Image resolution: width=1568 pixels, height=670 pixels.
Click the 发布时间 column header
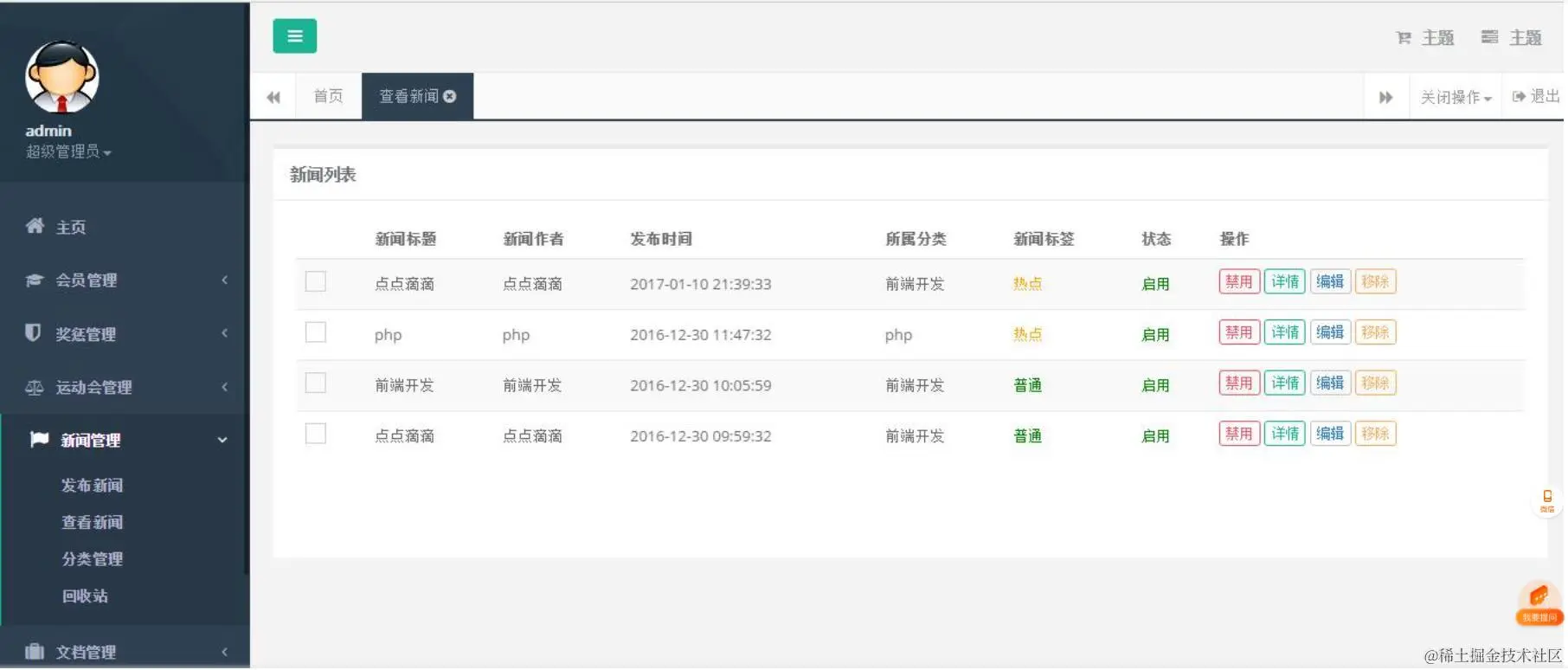(661, 239)
